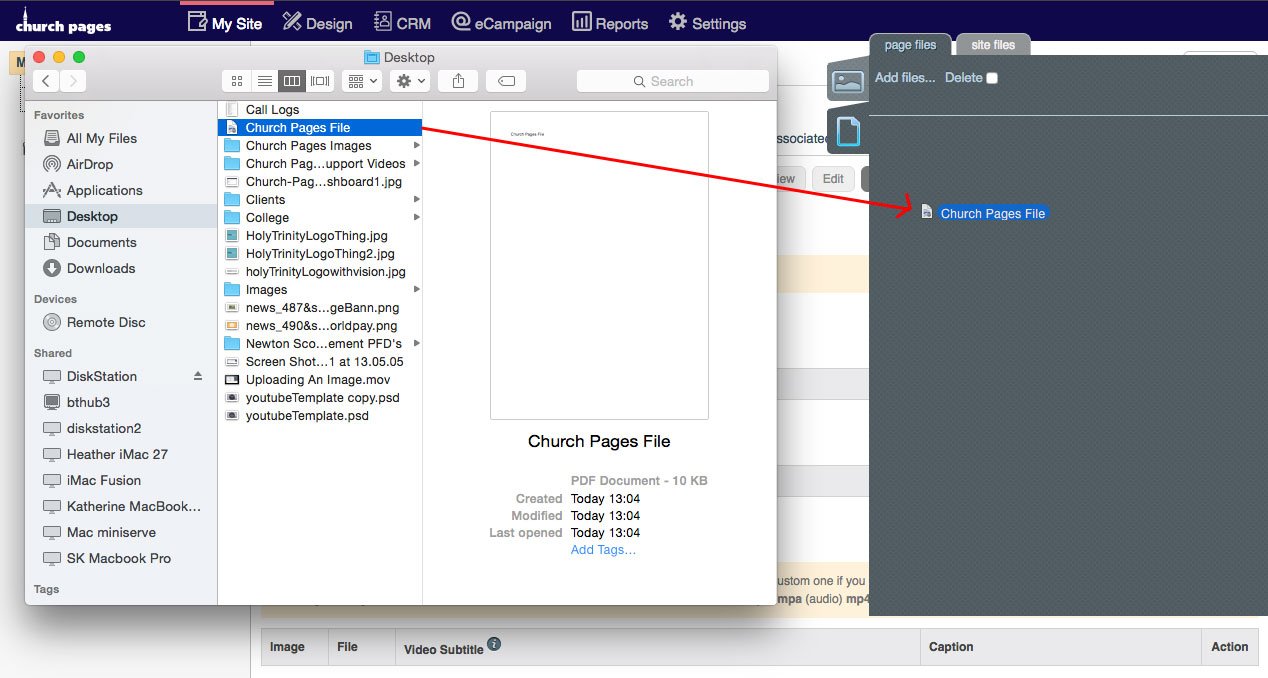This screenshot has height=678, width=1268.
Task: Open the images panel icon beside page files
Action: [848, 82]
